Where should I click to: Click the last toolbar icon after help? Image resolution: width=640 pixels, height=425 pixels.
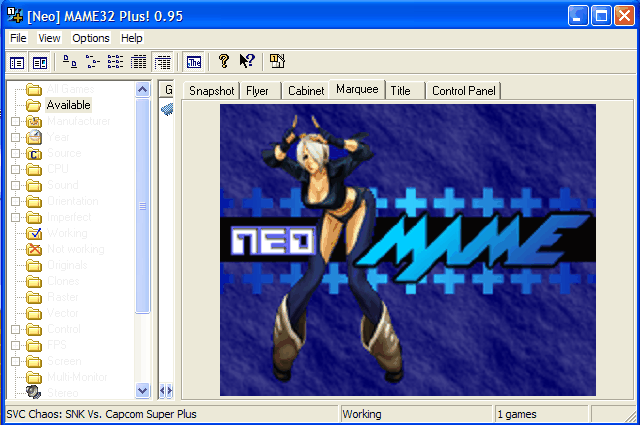click(x=277, y=61)
